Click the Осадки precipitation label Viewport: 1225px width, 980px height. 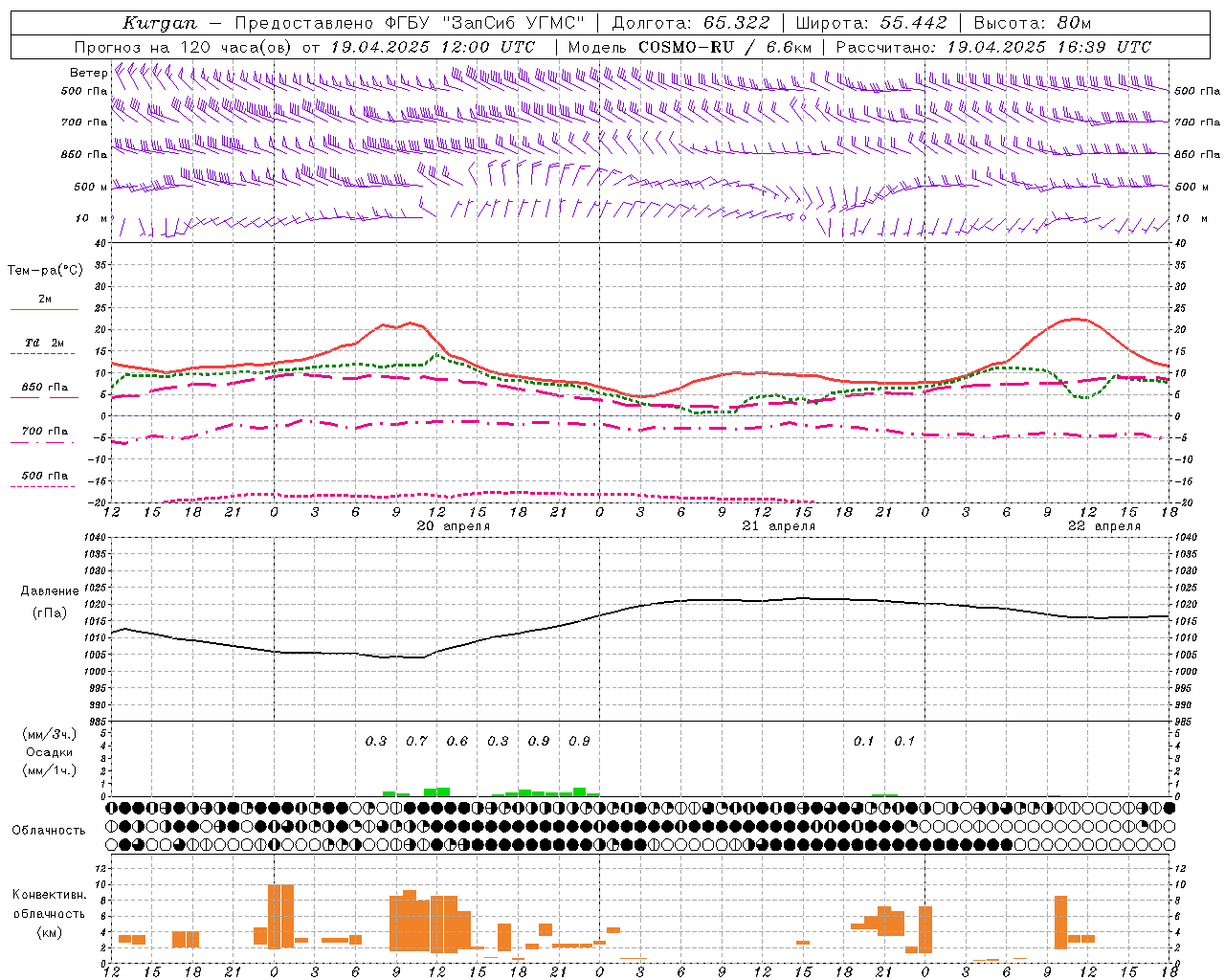coord(50,752)
